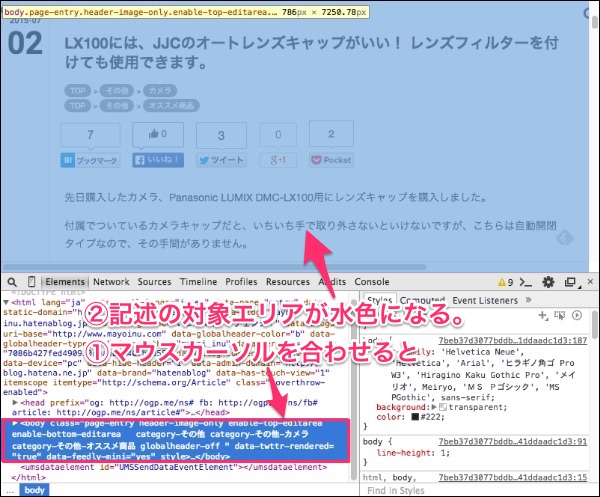
Task: Switch to Event Listeners pane
Action: tap(485, 300)
